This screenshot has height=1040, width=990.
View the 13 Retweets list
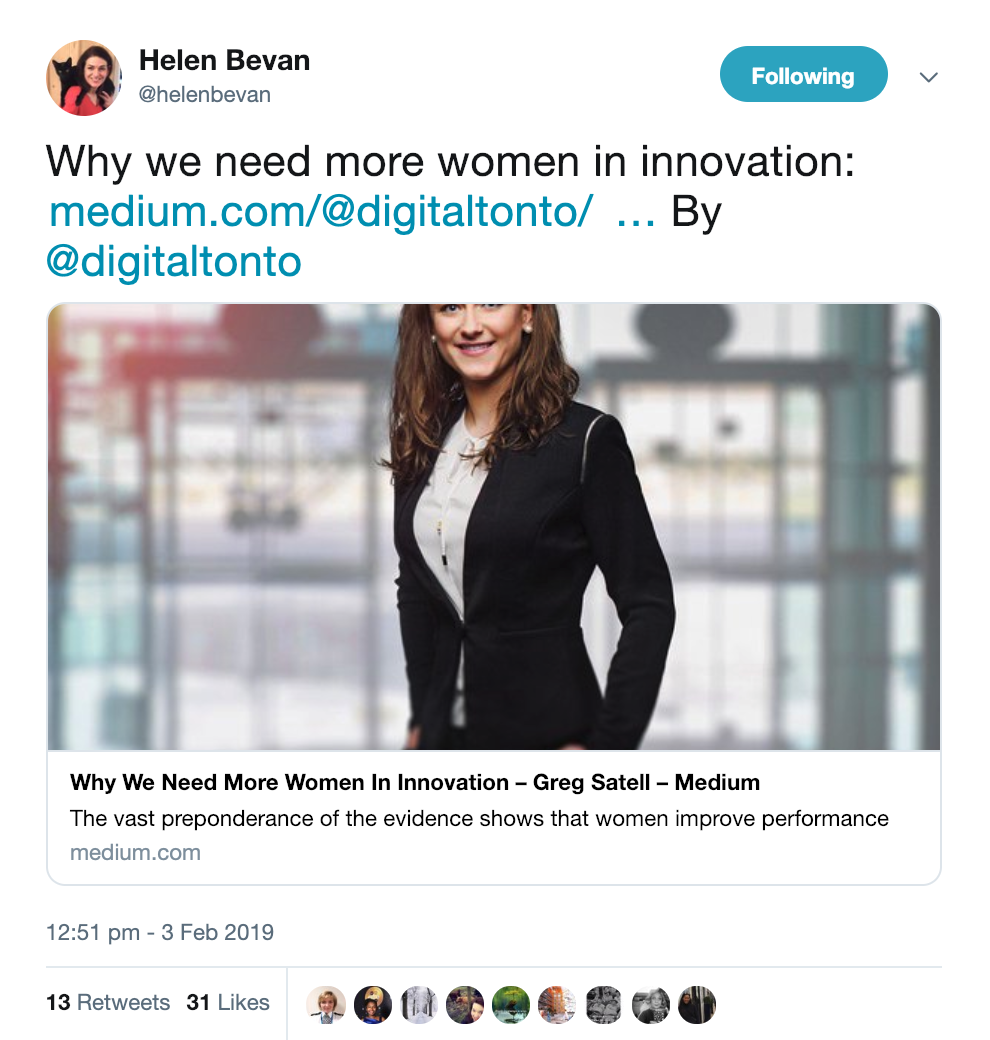[107, 1002]
